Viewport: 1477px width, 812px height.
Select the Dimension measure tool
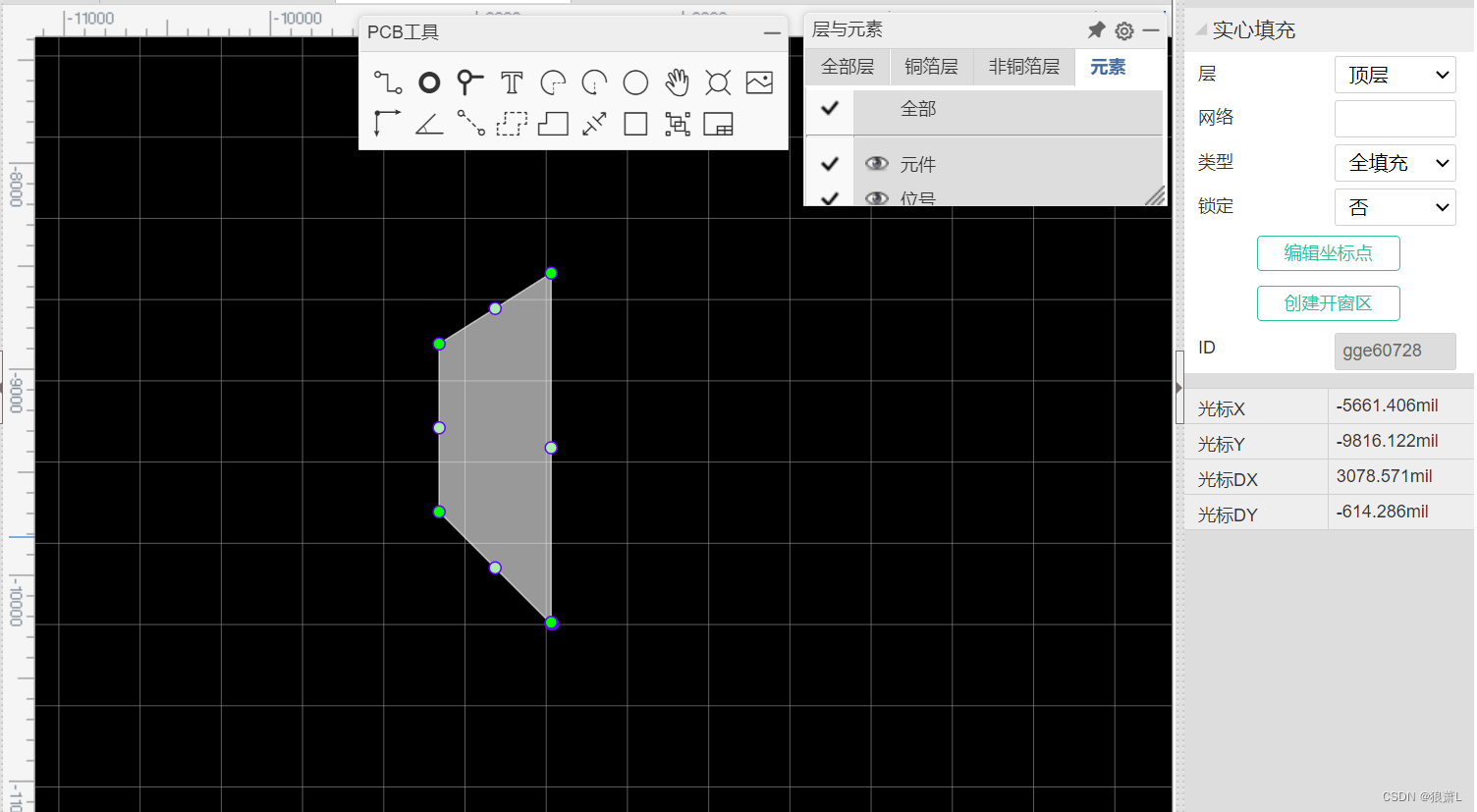click(x=594, y=124)
